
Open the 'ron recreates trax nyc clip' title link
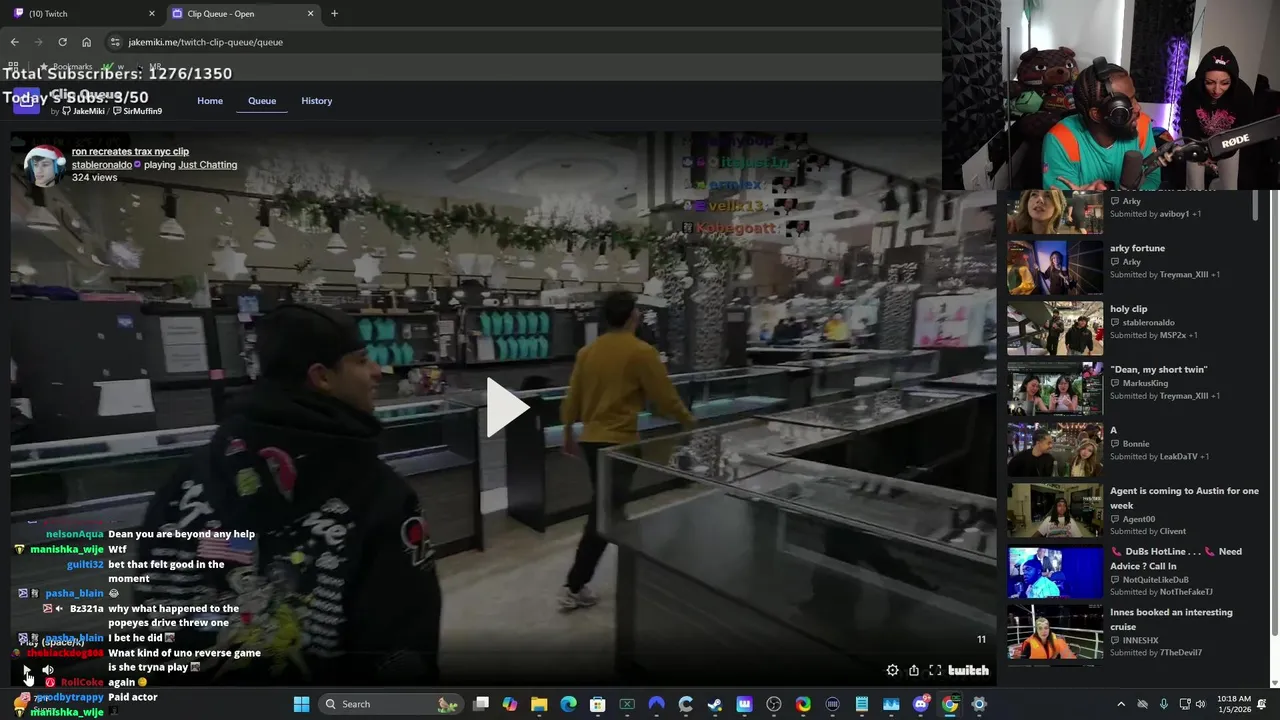point(130,152)
